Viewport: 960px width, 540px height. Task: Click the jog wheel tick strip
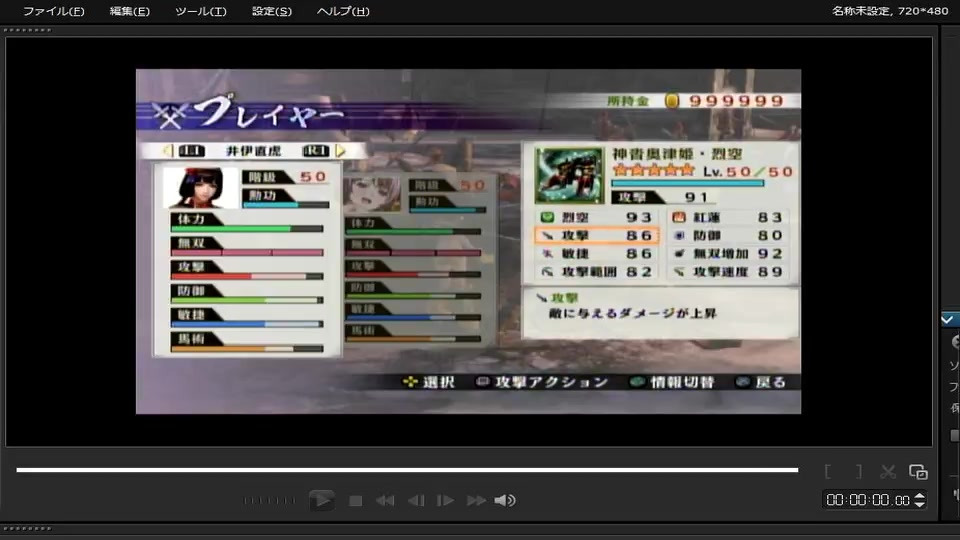click(x=269, y=501)
